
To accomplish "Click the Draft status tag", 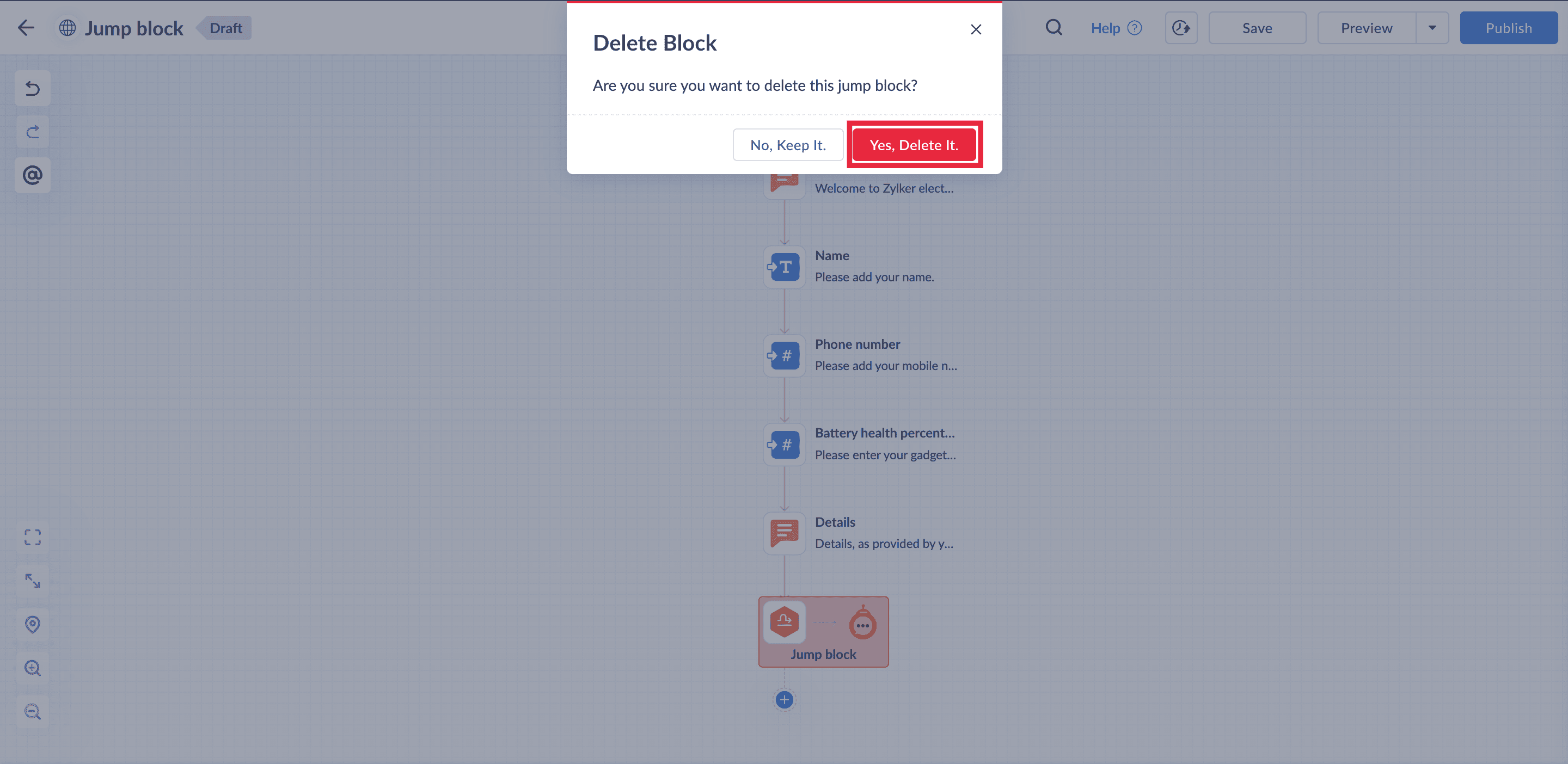I will [x=225, y=28].
